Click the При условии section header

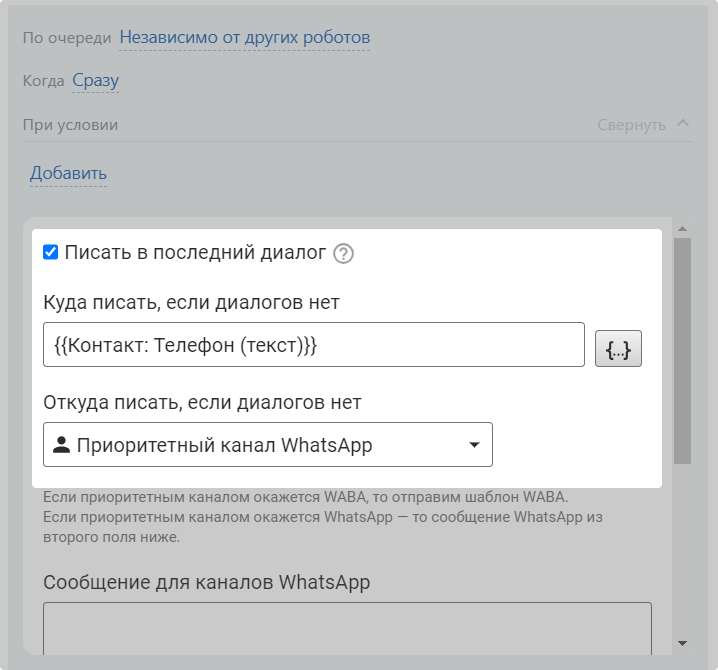tap(71, 125)
